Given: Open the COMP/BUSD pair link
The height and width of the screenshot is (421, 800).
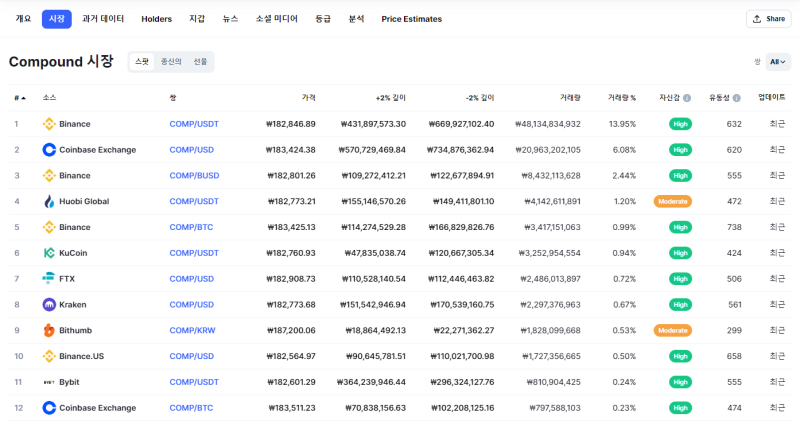Looking at the screenshot, I should [x=194, y=176].
